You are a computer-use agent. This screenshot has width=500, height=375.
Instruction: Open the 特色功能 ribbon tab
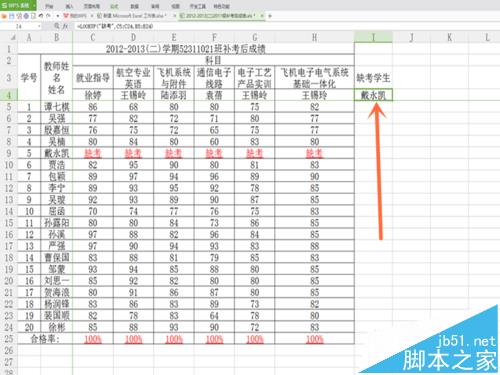click(221, 6)
